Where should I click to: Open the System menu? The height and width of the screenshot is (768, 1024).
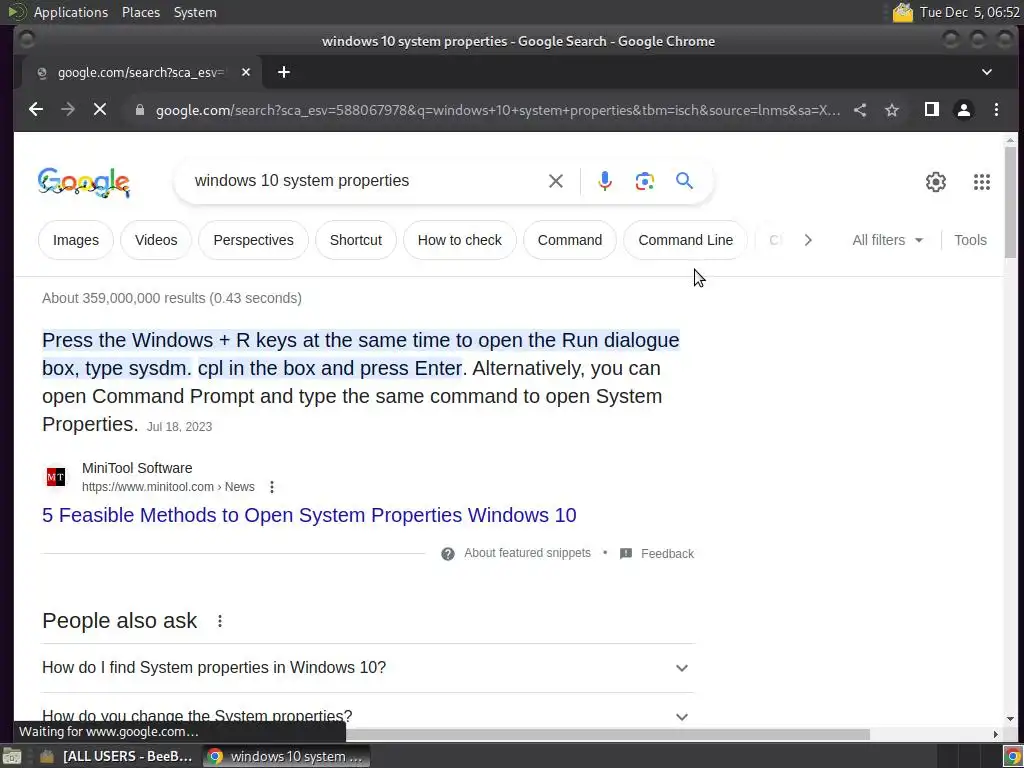point(195,12)
